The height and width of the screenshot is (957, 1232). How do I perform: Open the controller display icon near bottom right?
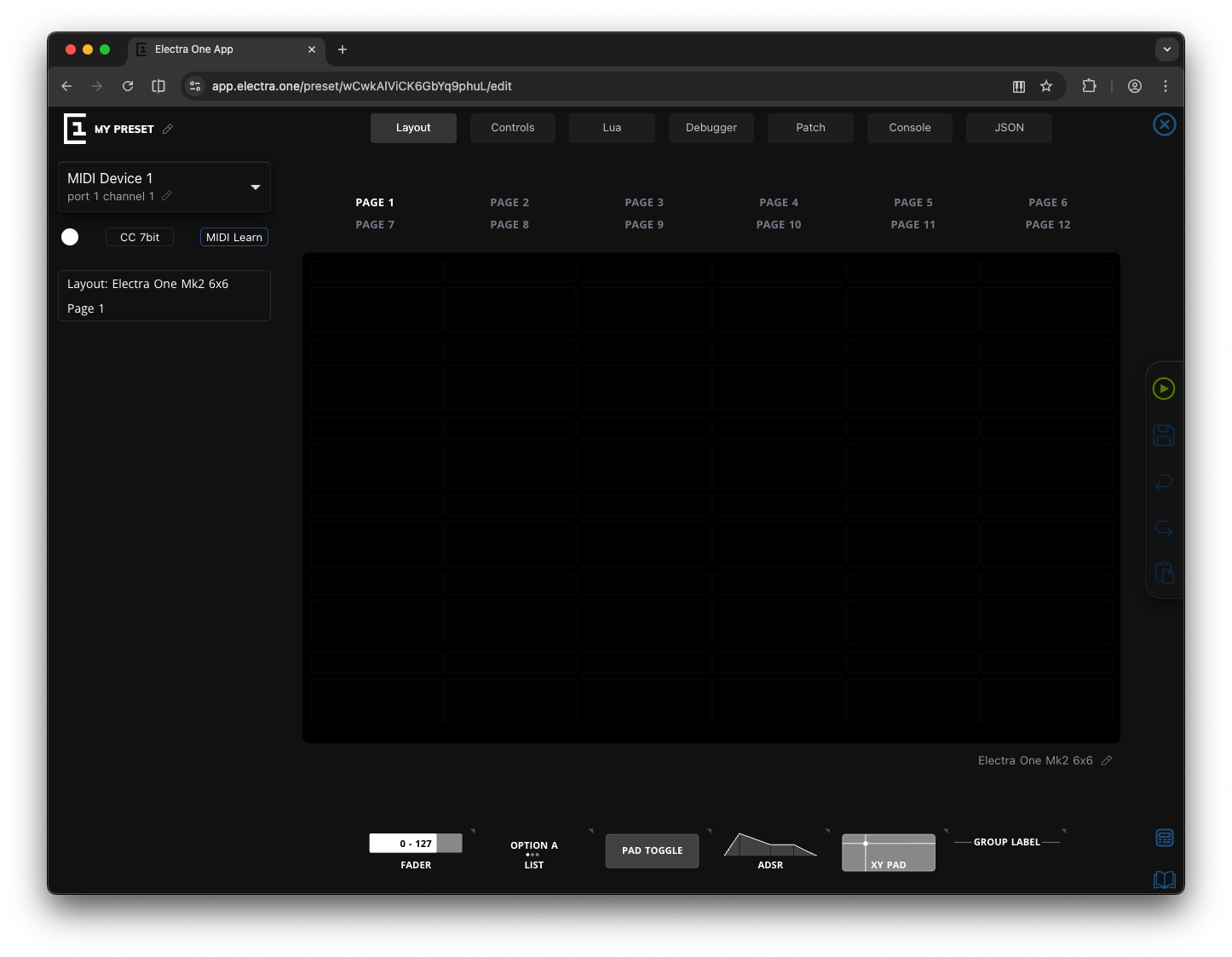click(1164, 838)
